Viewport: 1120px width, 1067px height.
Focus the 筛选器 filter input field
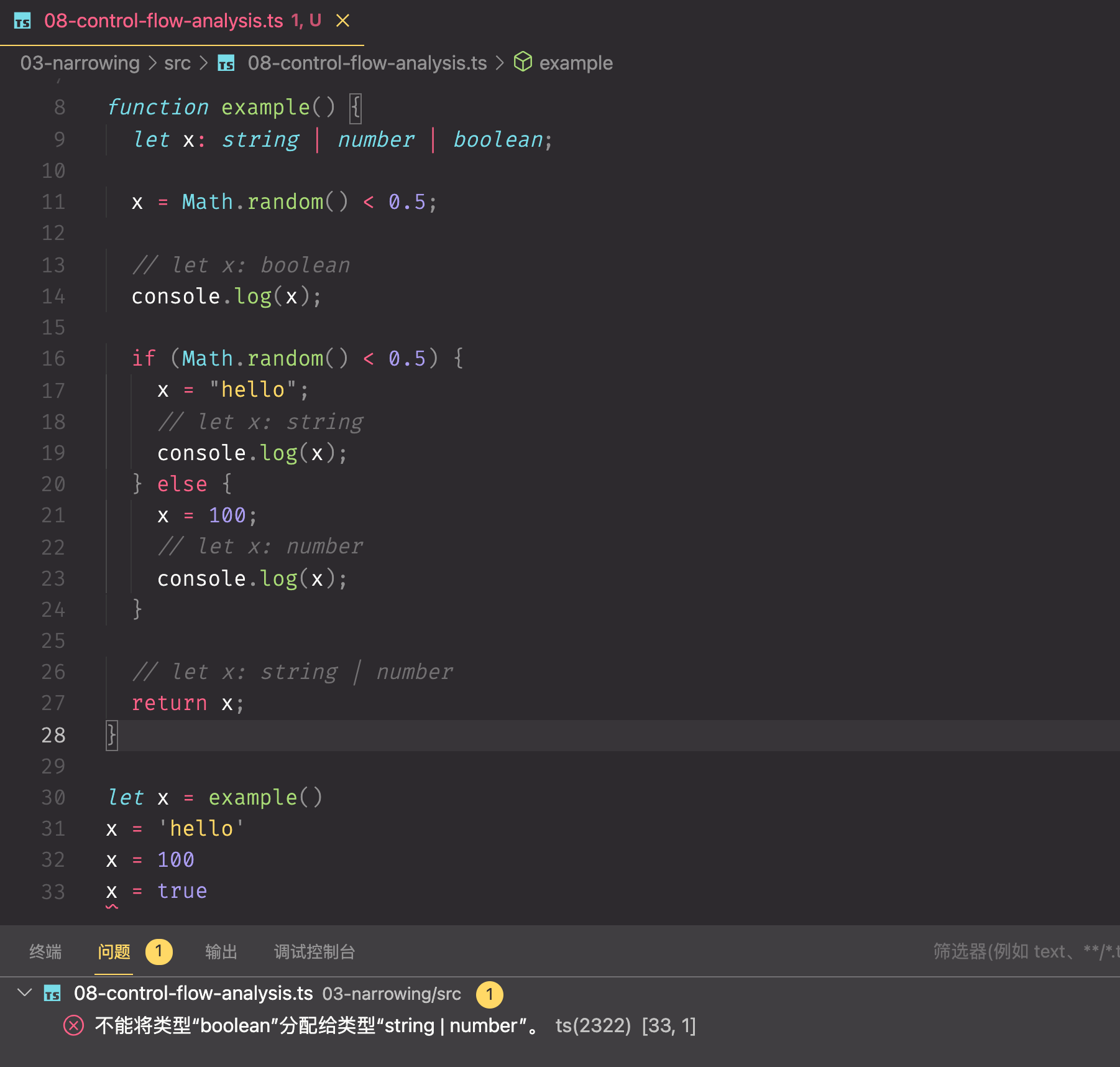tap(1026, 951)
